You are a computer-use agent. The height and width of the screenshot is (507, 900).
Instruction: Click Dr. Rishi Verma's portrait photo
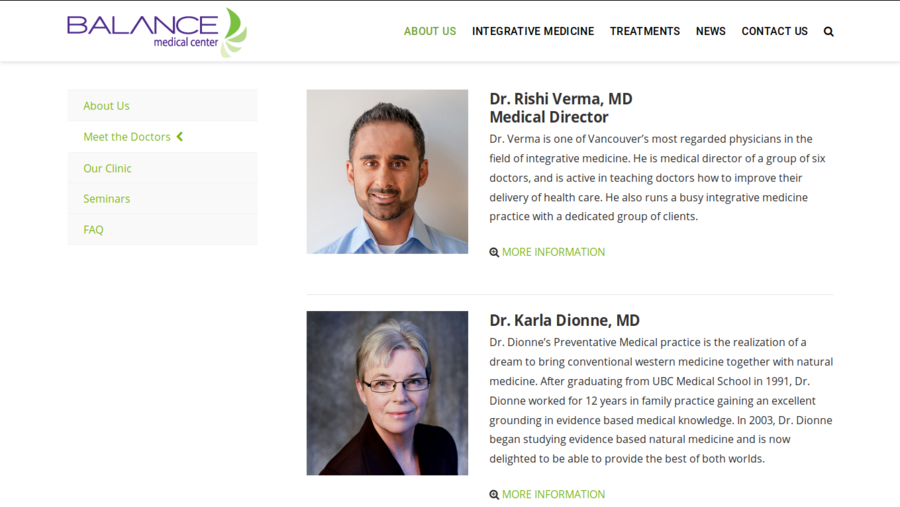click(387, 171)
